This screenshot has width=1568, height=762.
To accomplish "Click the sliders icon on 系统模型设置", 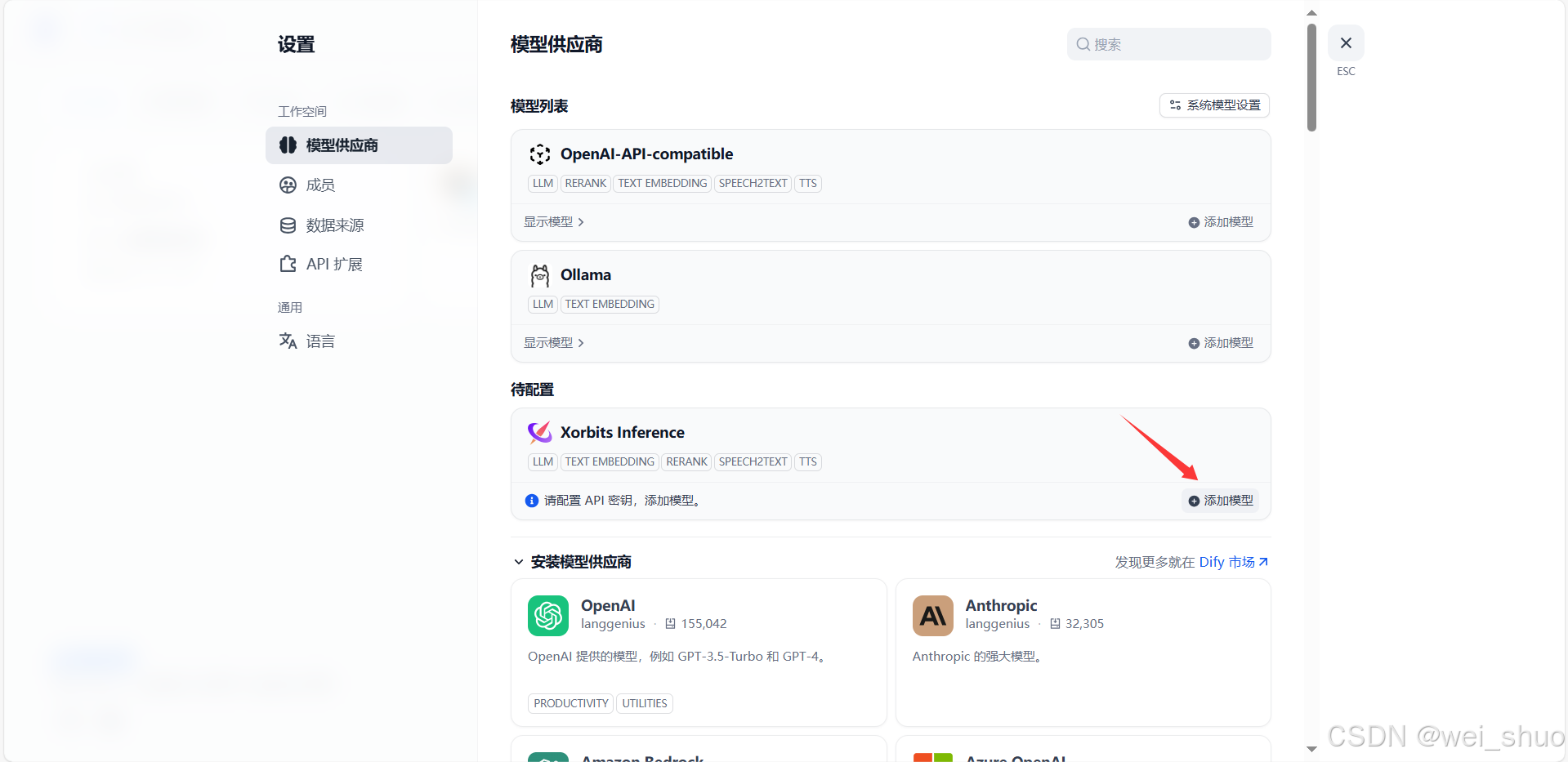I will point(1175,105).
